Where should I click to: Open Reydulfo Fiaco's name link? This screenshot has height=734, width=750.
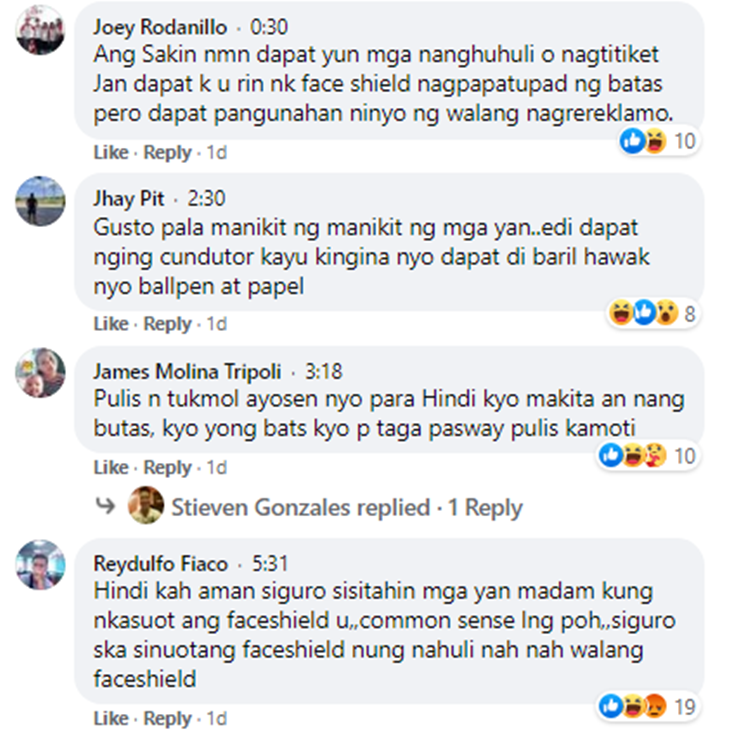tap(161, 564)
